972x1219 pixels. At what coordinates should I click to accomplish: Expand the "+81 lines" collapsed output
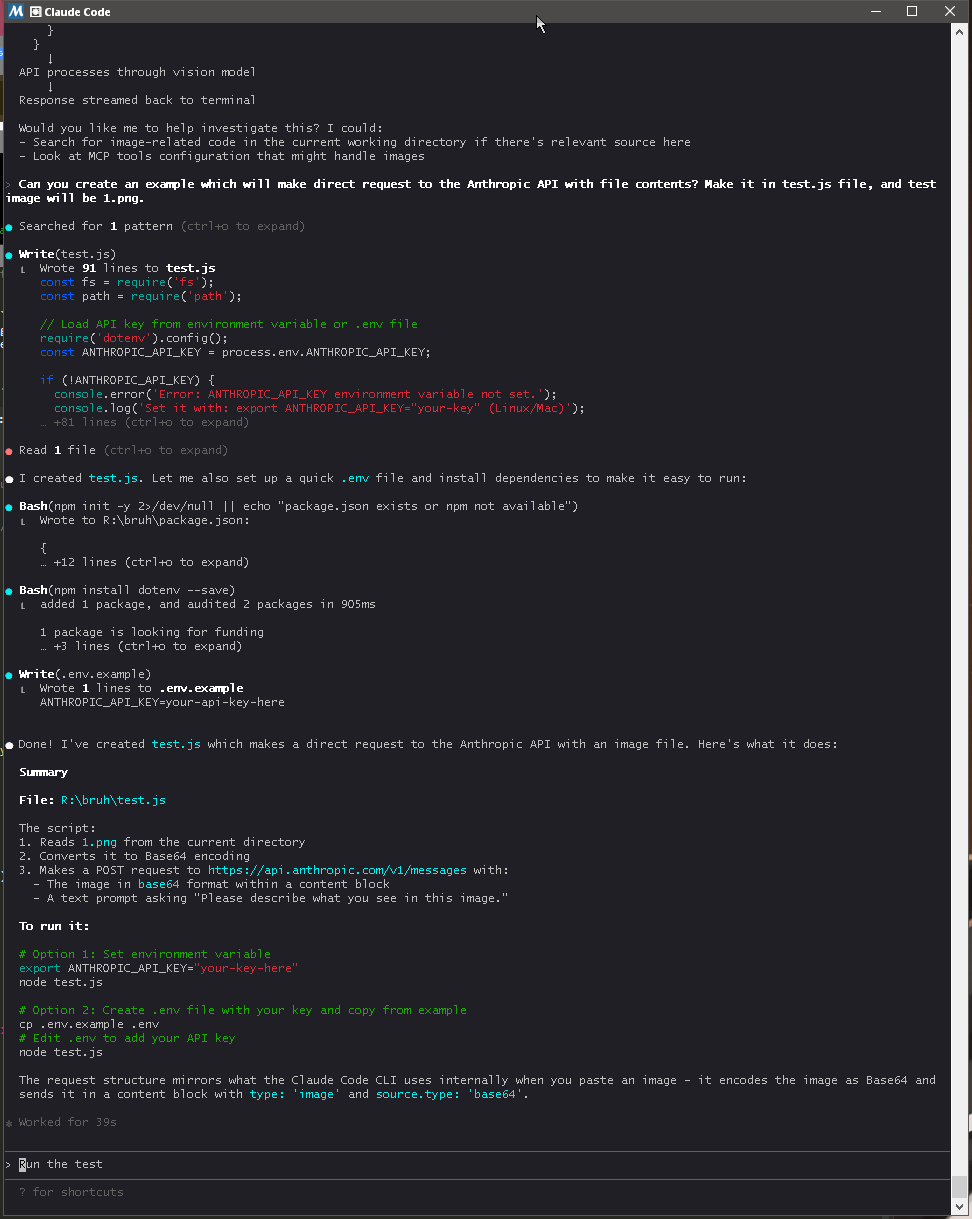(144, 422)
